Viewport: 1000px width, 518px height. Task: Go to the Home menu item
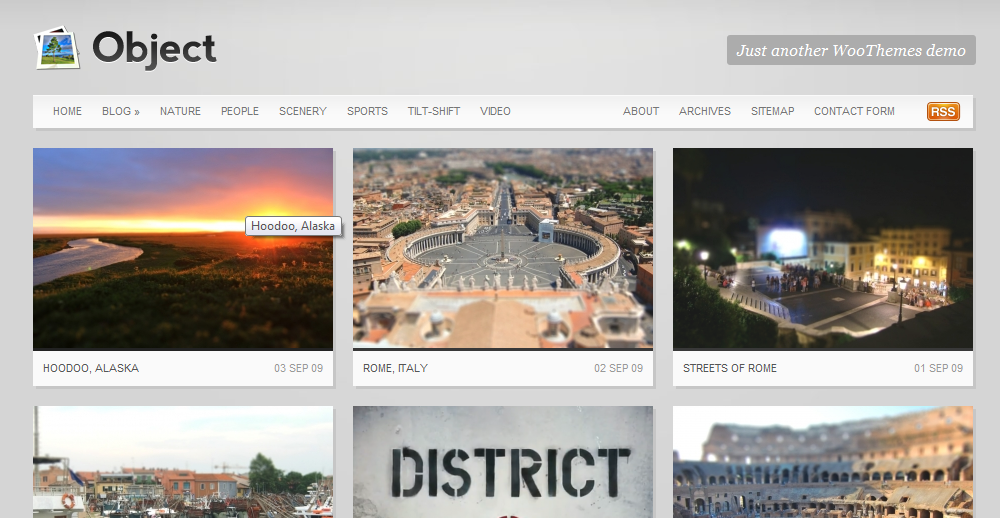(67, 111)
